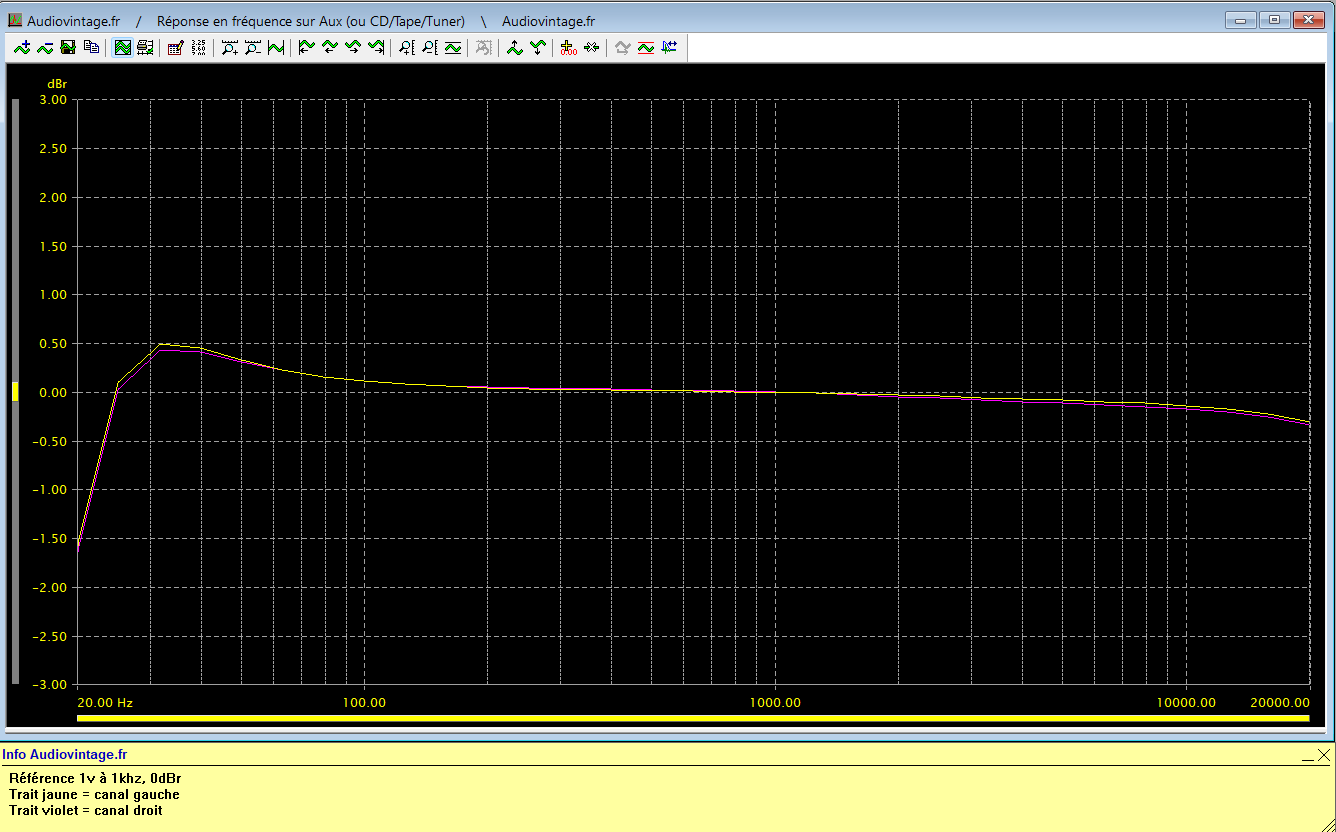The width and height of the screenshot is (1336, 832).
Task: Click the add trace icon with plus
Action: point(22,47)
